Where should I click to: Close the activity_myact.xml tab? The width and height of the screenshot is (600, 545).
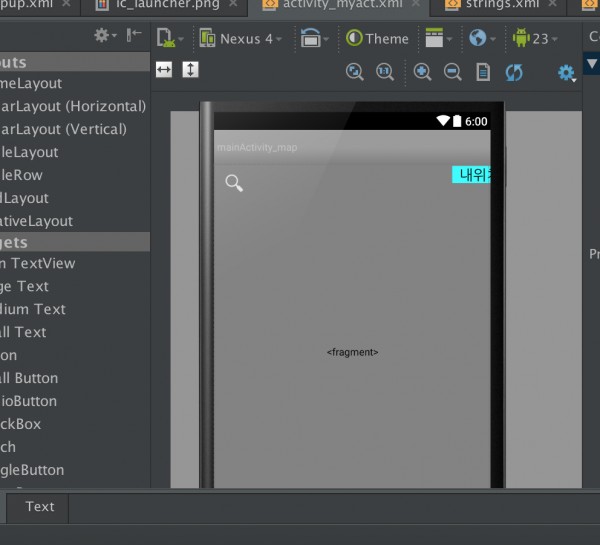click(416, 3)
